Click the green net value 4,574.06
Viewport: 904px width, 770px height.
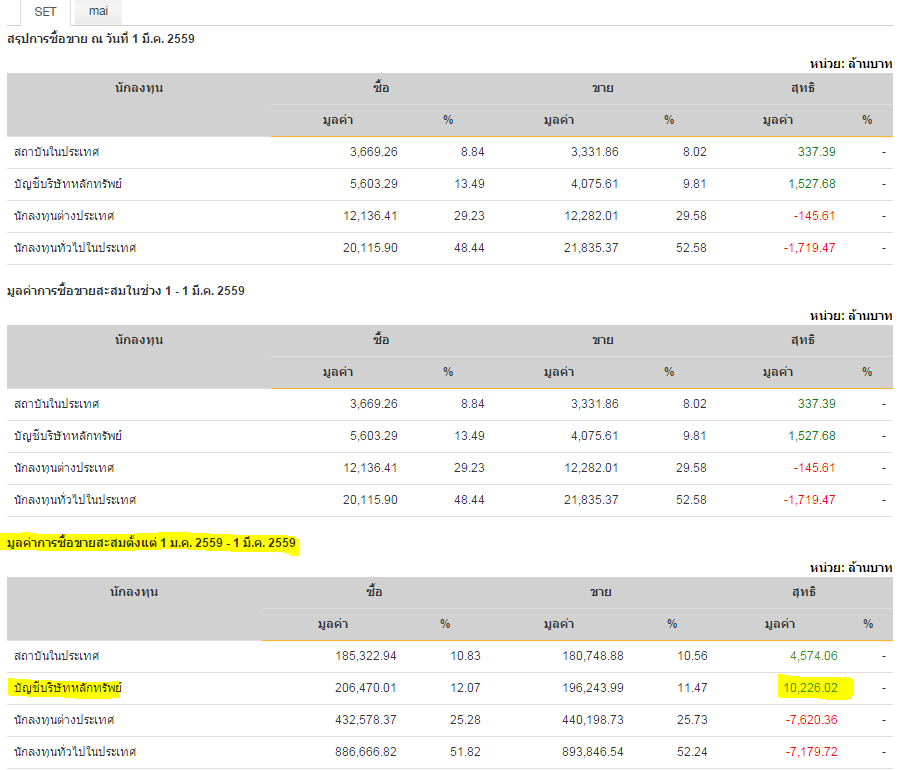(813, 656)
